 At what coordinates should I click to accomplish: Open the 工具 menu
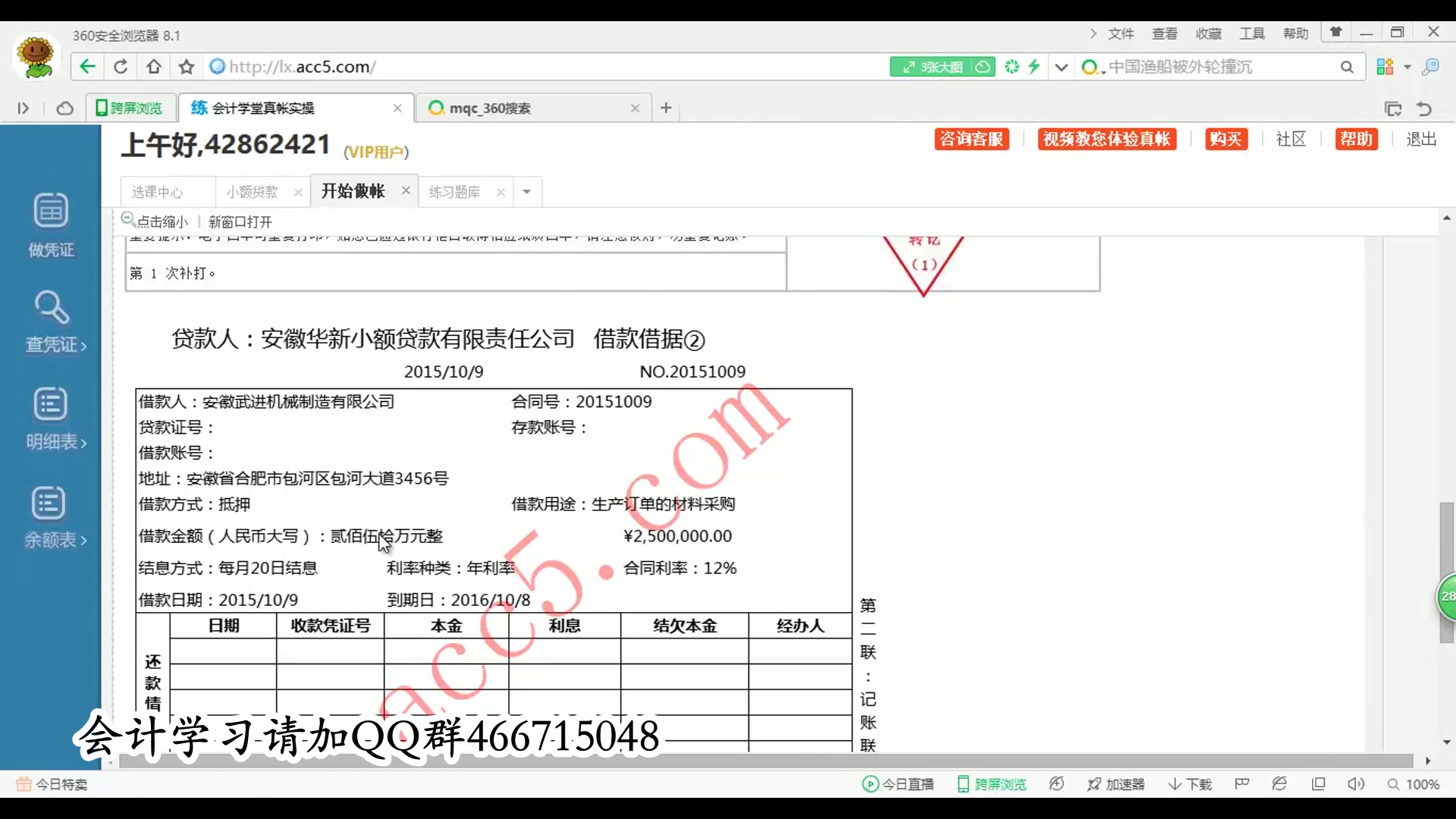pos(1251,33)
